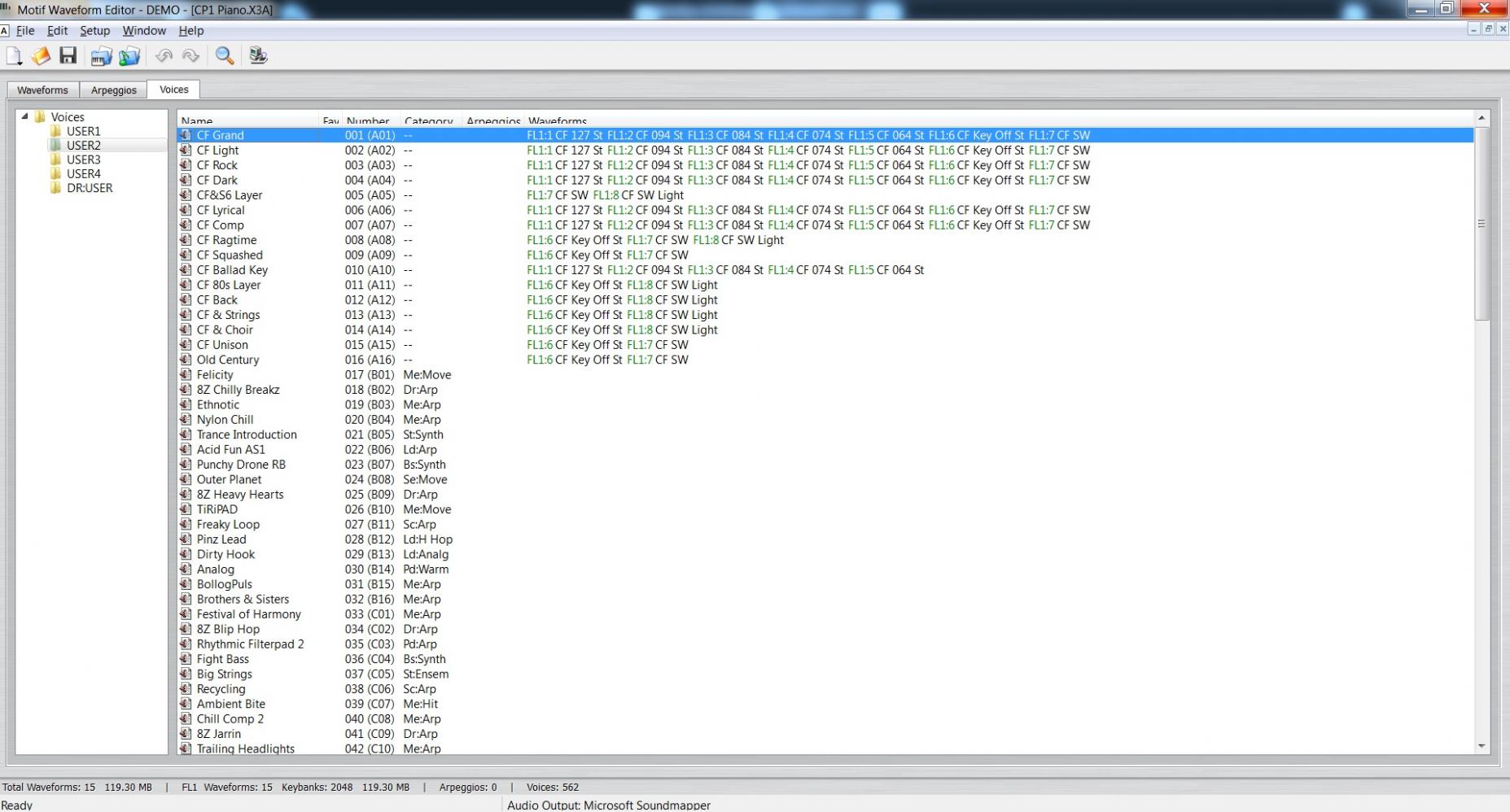
Task: Click the voice list scroll up arrow
Action: (x=1482, y=118)
